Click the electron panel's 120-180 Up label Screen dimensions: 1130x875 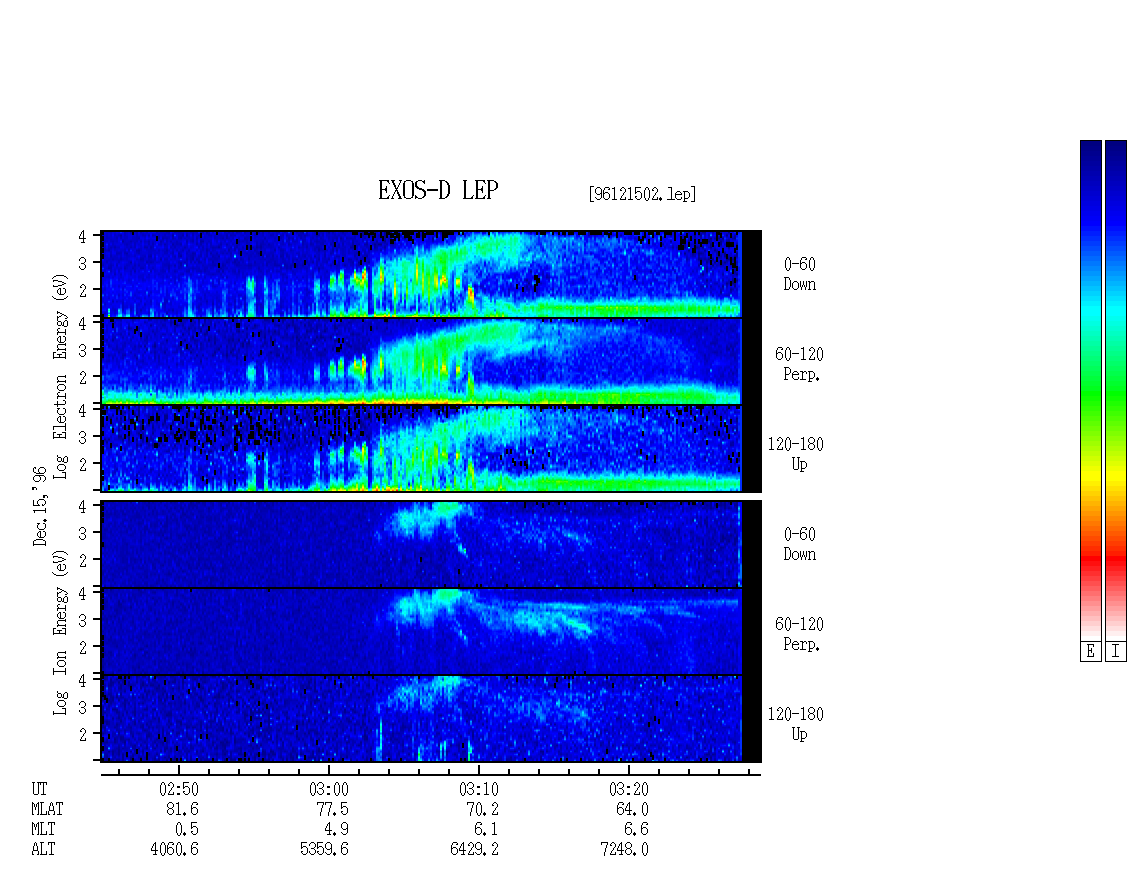click(796, 454)
